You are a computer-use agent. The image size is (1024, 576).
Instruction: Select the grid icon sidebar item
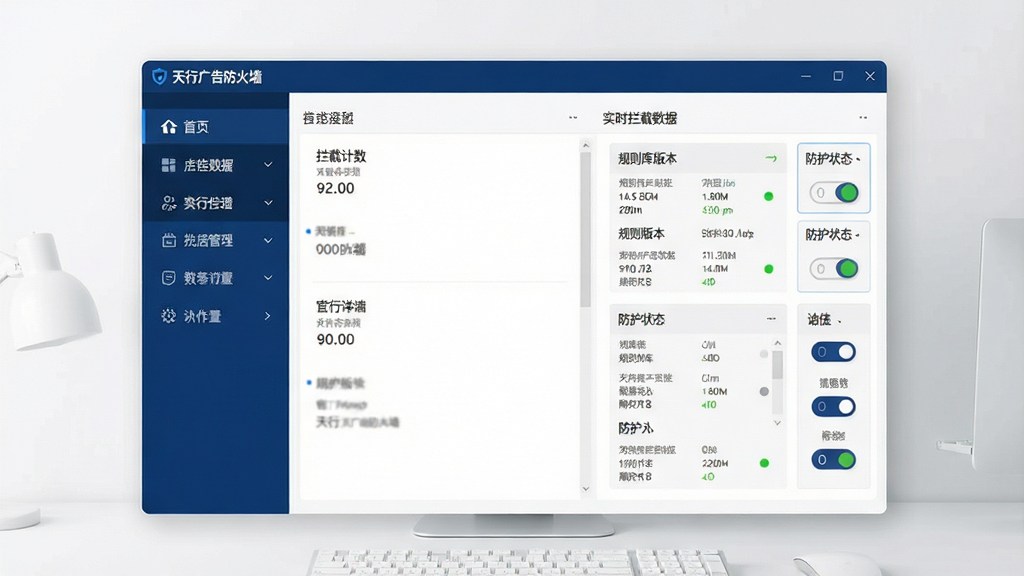[168, 165]
